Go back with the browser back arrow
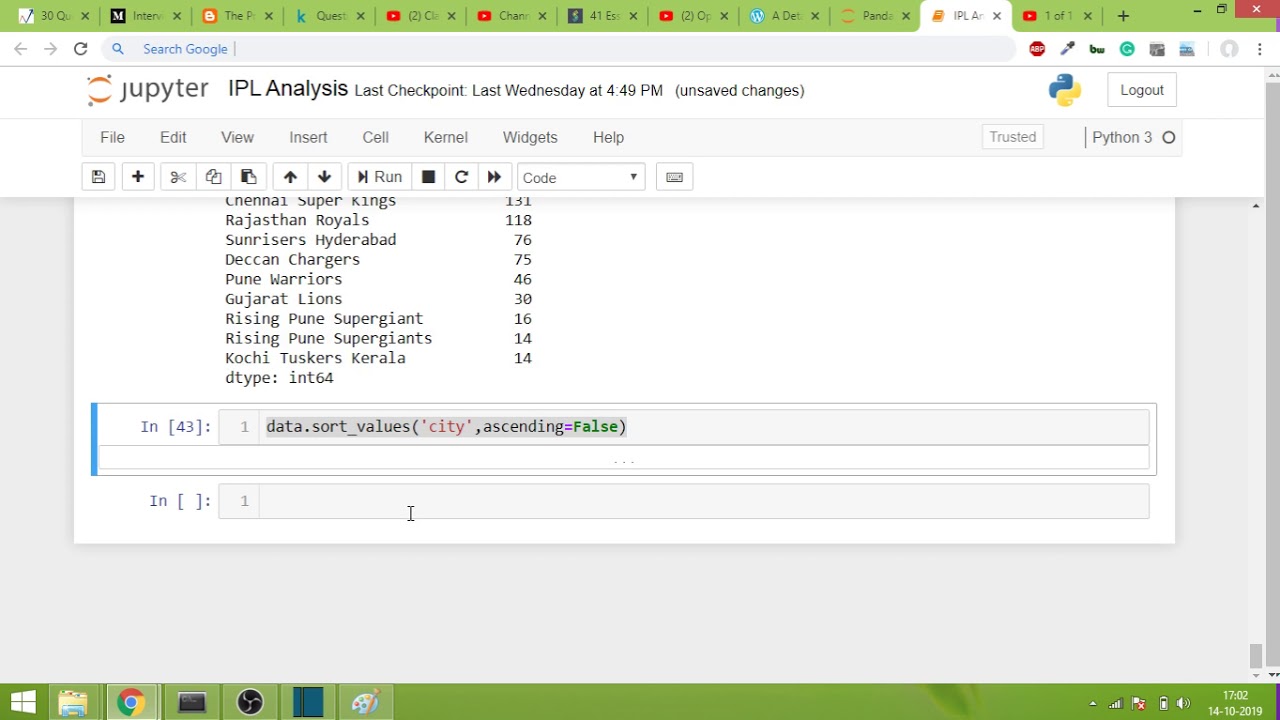The width and height of the screenshot is (1280, 720). 21,49
